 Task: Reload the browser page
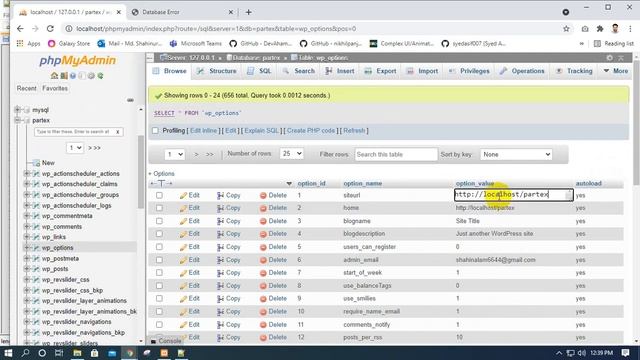point(50,29)
